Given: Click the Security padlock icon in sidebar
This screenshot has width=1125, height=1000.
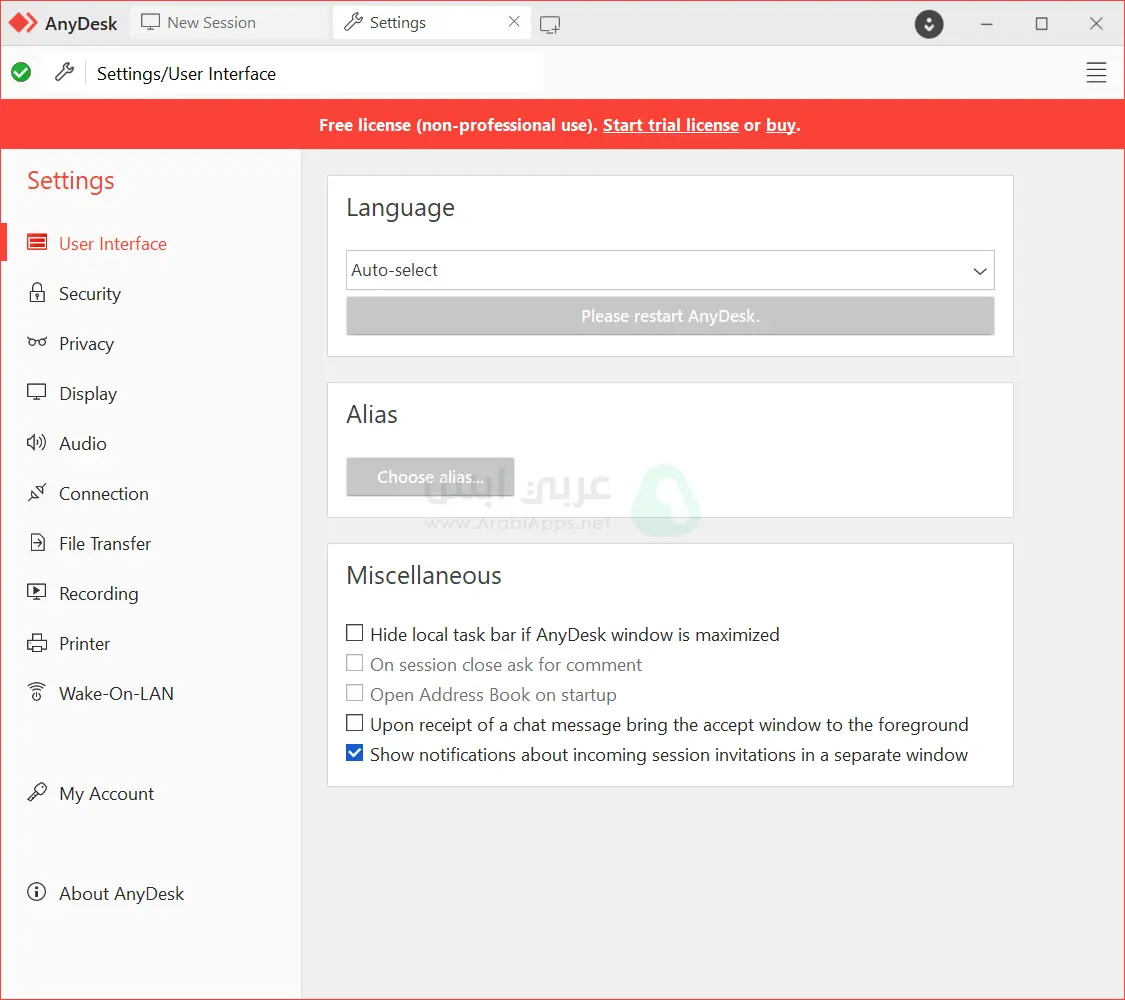Looking at the screenshot, I should click(37, 293).
